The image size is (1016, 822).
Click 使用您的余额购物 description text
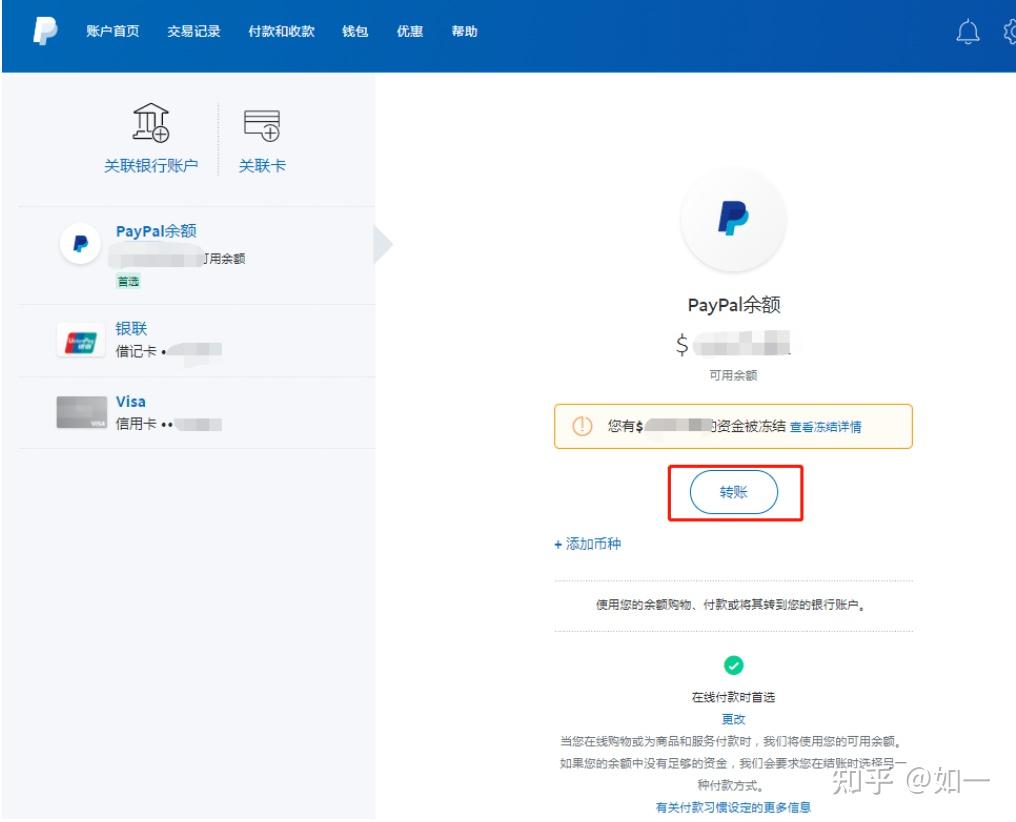(x=731, y=605)
